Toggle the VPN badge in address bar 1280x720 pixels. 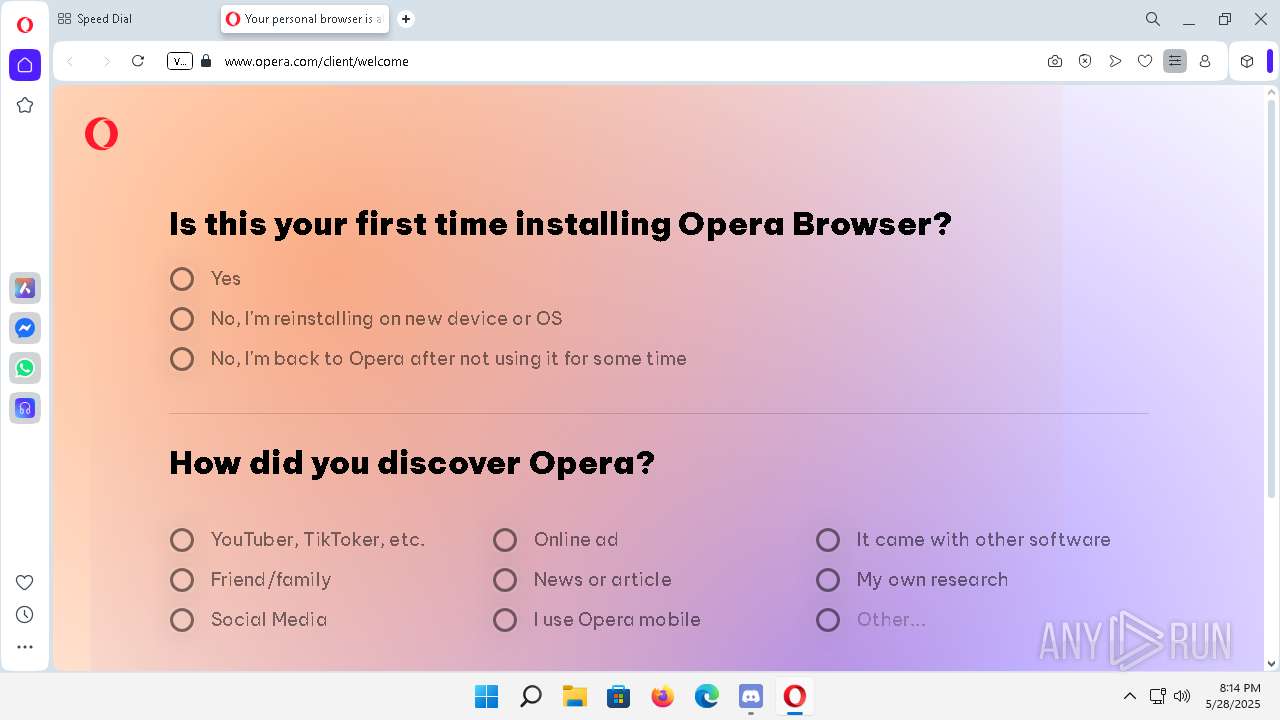[179, 61]
